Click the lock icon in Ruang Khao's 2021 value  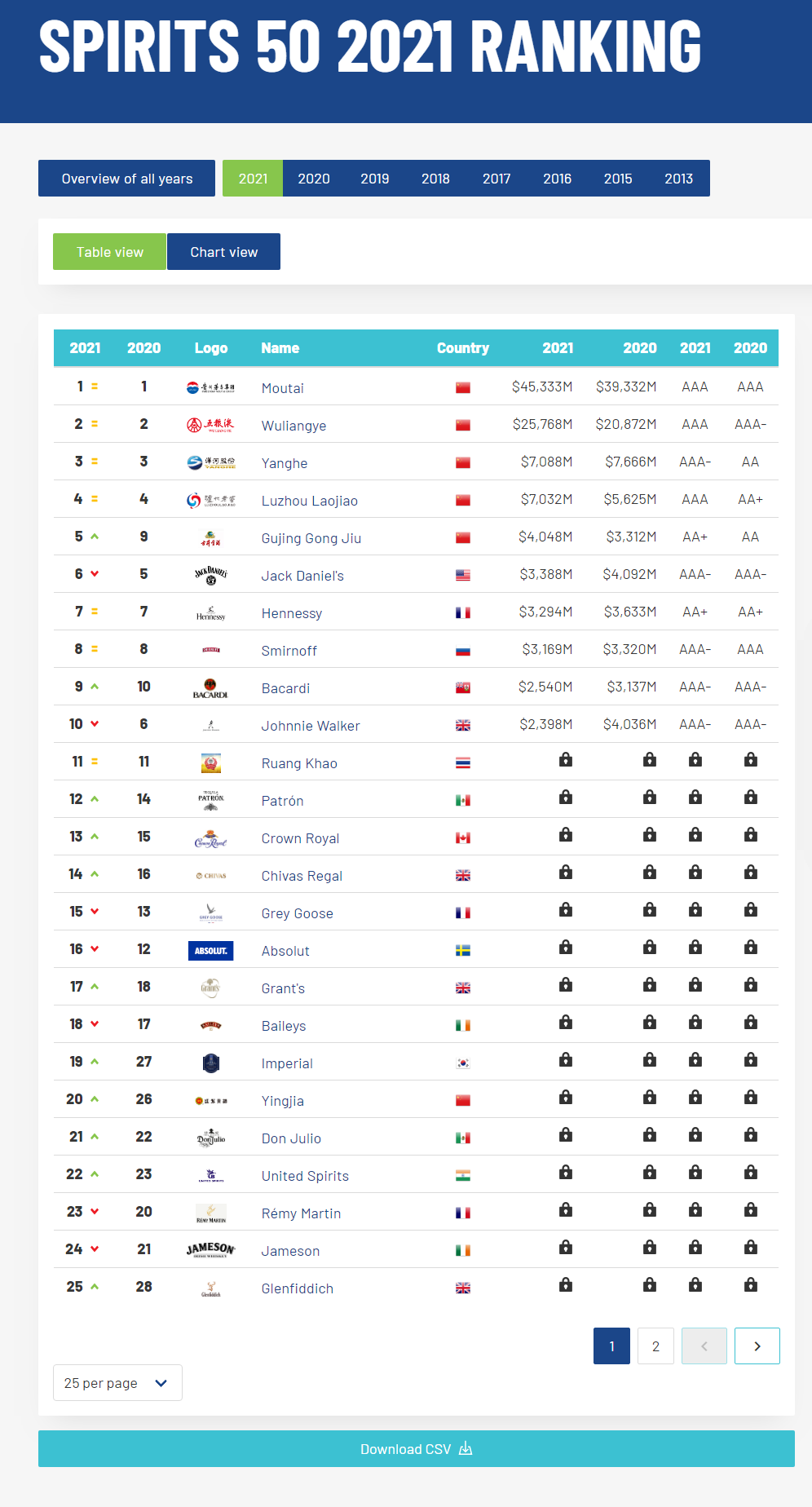pos(566,760)
